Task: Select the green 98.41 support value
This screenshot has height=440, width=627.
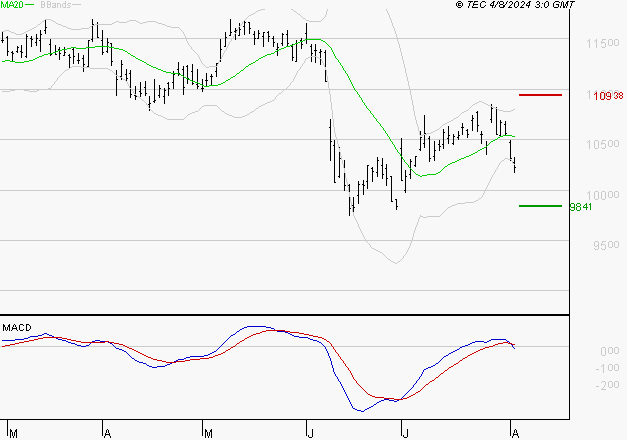Action: (x=581, y=207)
